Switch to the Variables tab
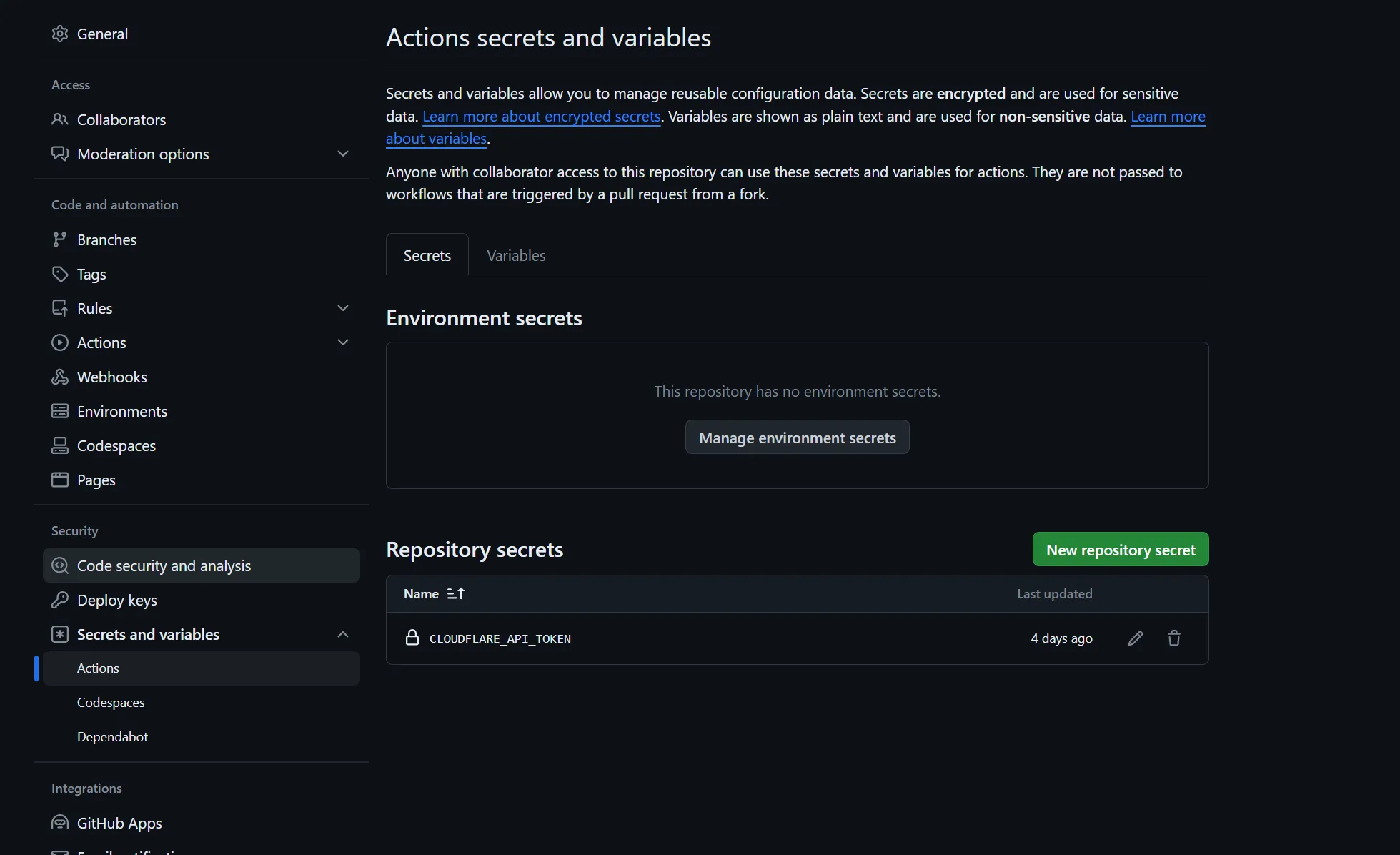Image resolution: width=1400 pixels, height=855 pixels. [516, 256]
